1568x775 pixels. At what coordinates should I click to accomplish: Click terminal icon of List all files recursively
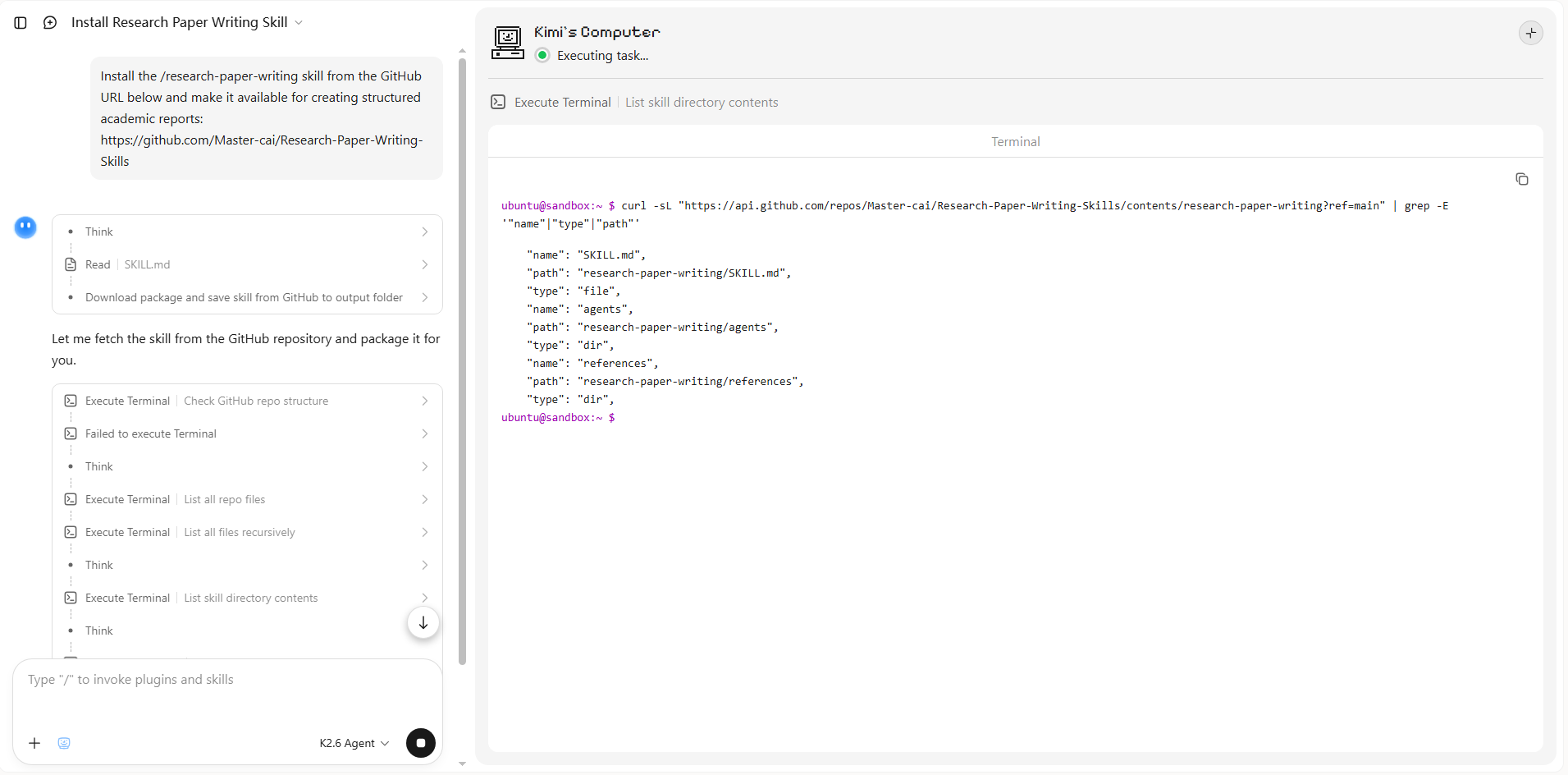click(71, 532)
